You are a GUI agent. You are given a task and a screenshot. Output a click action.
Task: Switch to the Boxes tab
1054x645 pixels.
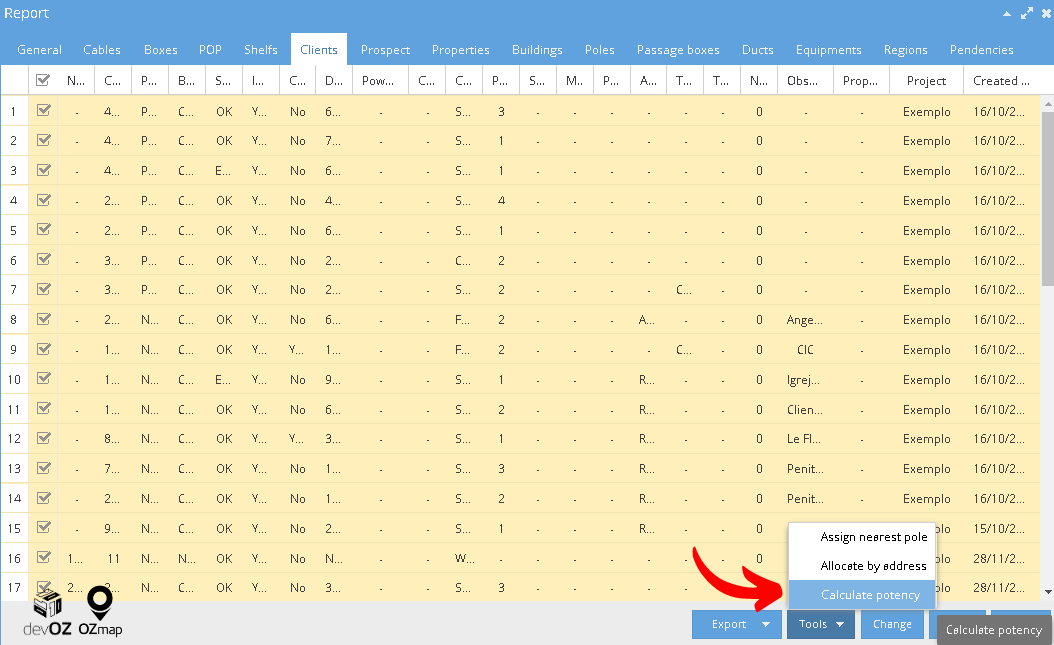161,50
